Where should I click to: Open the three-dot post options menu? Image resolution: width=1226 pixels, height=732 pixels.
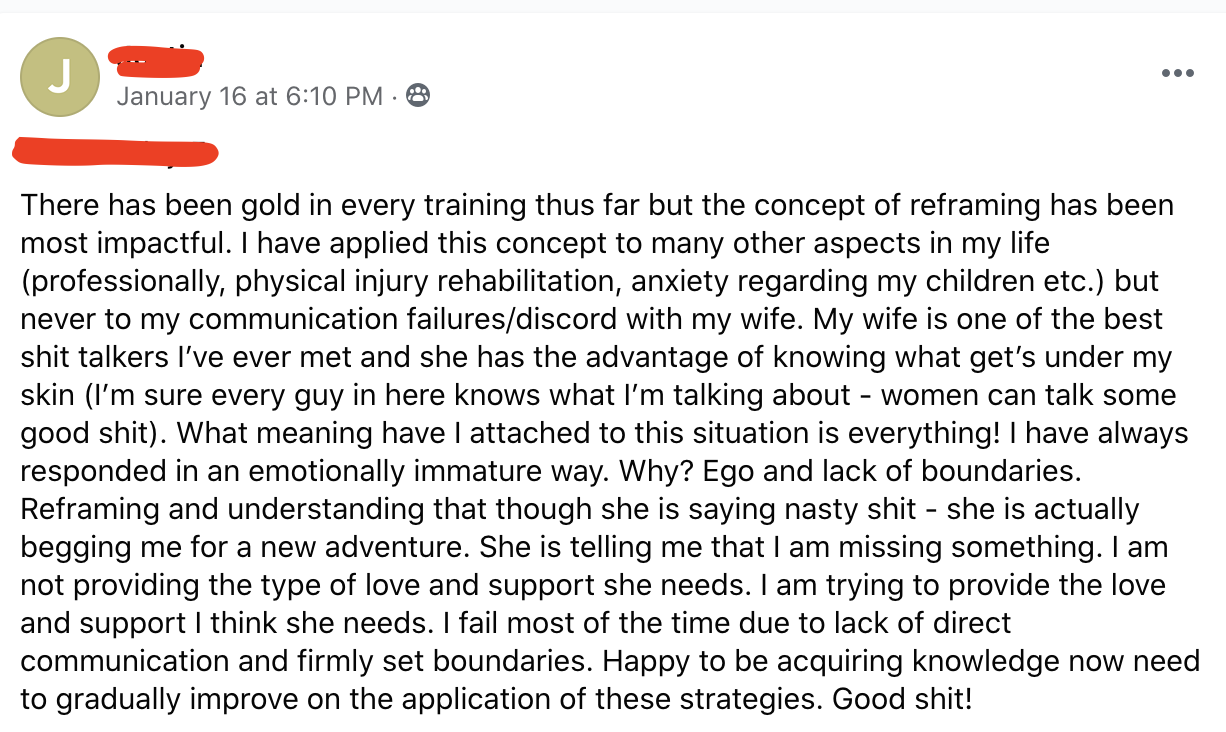point(1177,73)
